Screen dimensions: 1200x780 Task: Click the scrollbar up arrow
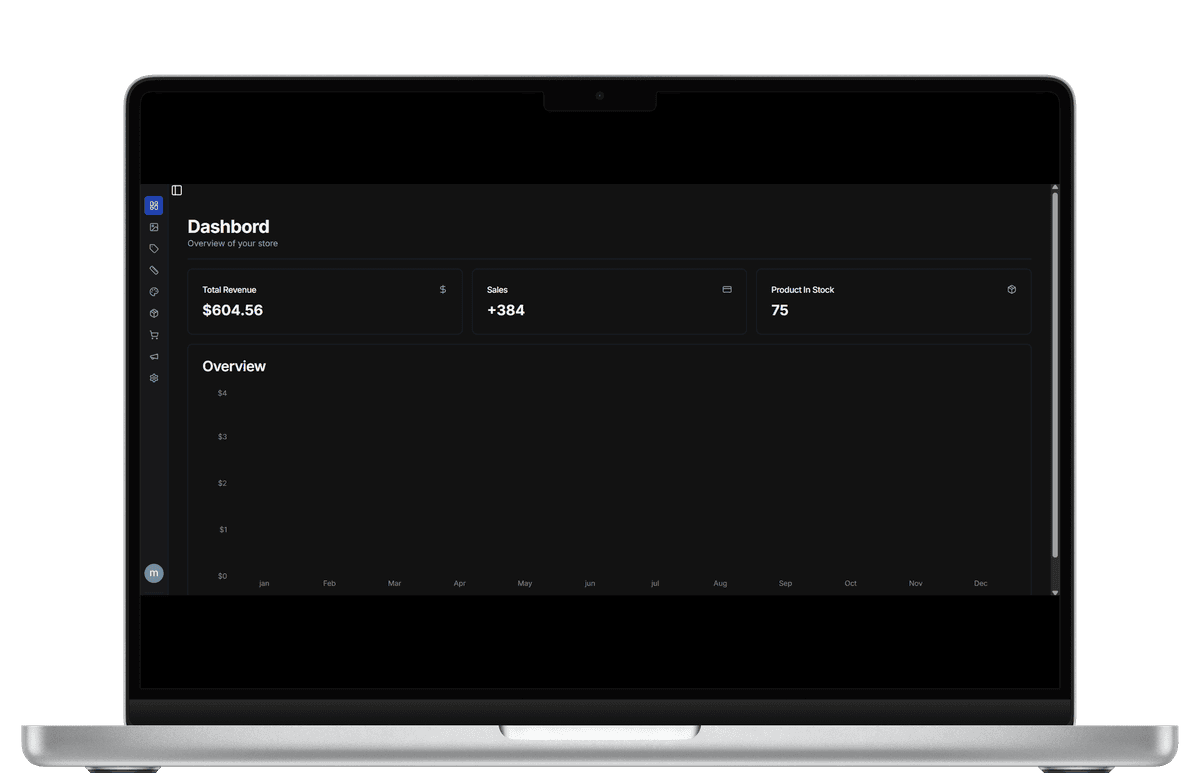click(x=1055, y=188)
